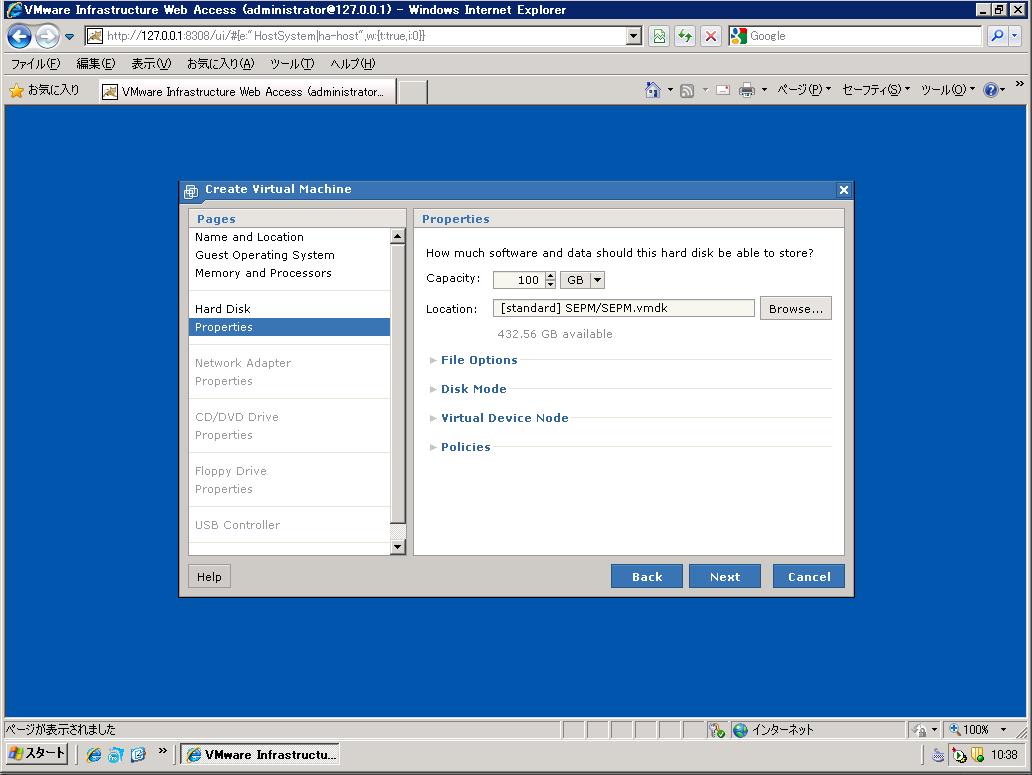Viewport: 1032px width, 775px height.
Task: Open the ファイル(F) menu
Action: (x=36, y=64)
